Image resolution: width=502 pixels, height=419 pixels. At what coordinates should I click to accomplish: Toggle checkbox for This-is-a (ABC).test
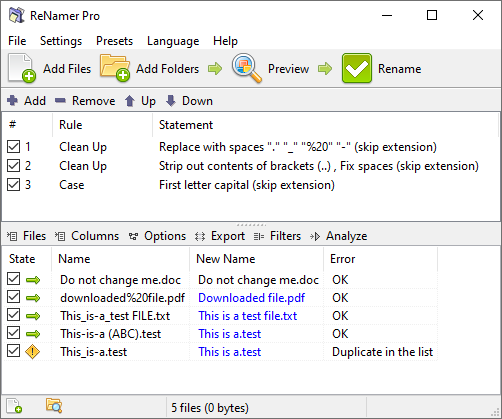14,333
